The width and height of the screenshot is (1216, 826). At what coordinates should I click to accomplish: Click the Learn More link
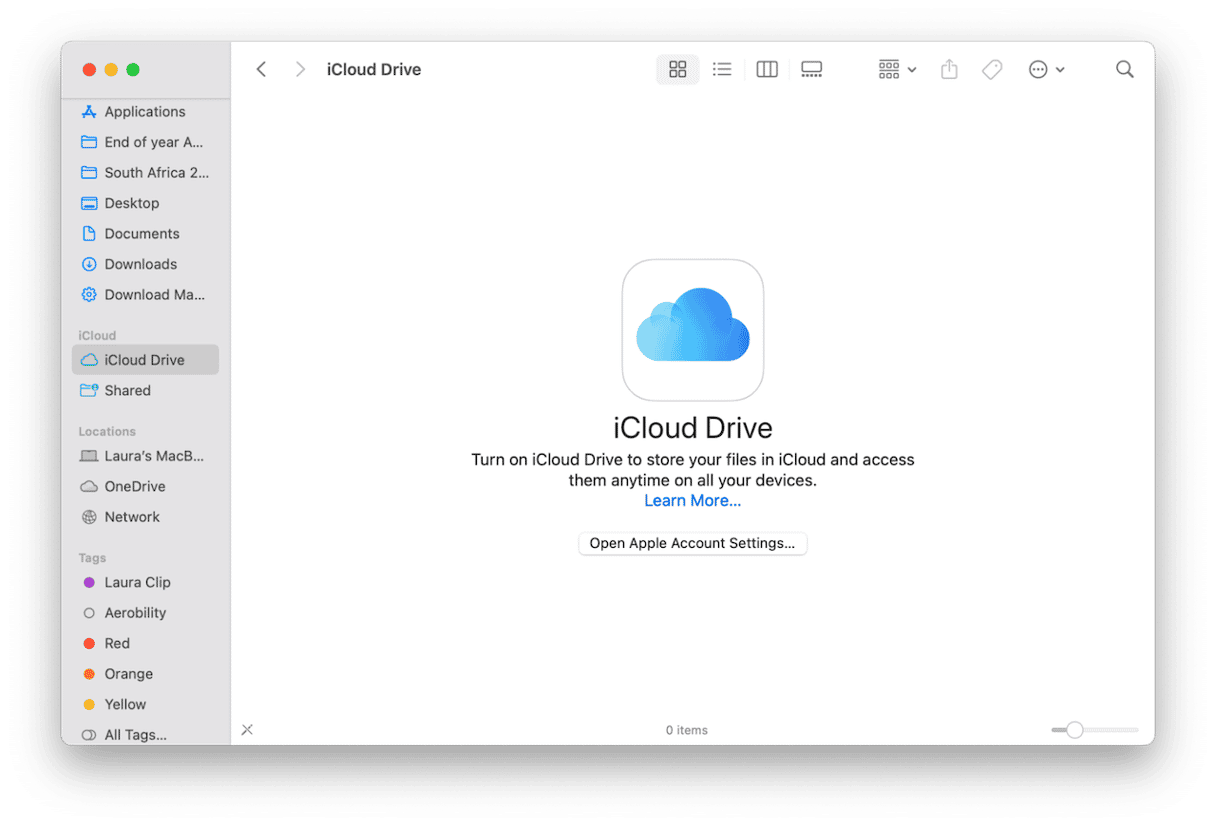coord(692,500)
